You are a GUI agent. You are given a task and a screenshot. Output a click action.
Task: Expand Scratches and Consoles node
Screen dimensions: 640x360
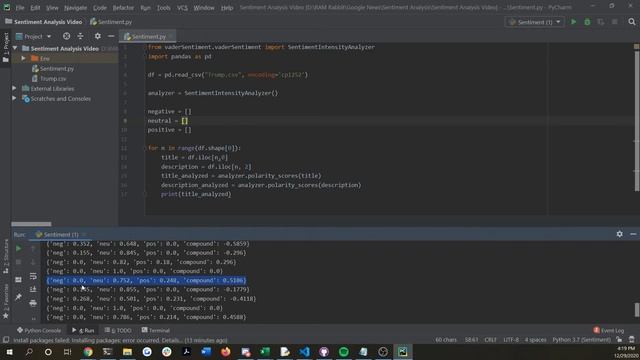(14, 98)
